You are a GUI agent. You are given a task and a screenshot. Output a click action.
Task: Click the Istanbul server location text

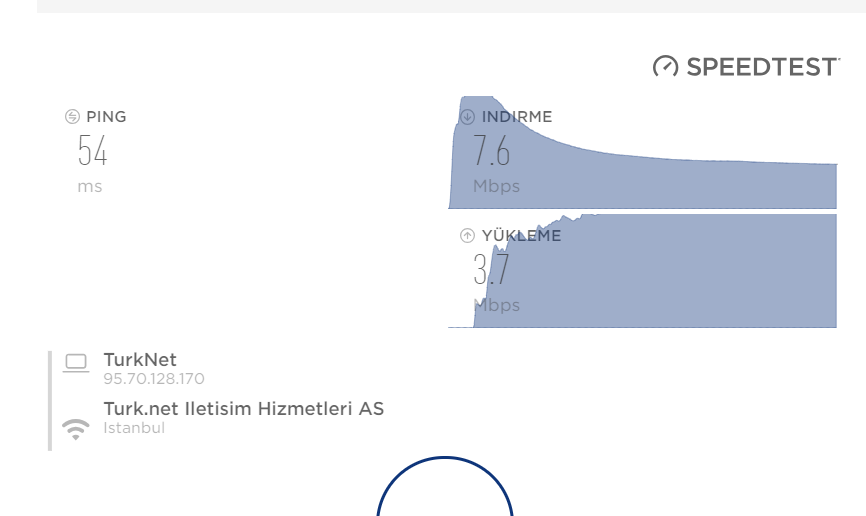point(134,428)
